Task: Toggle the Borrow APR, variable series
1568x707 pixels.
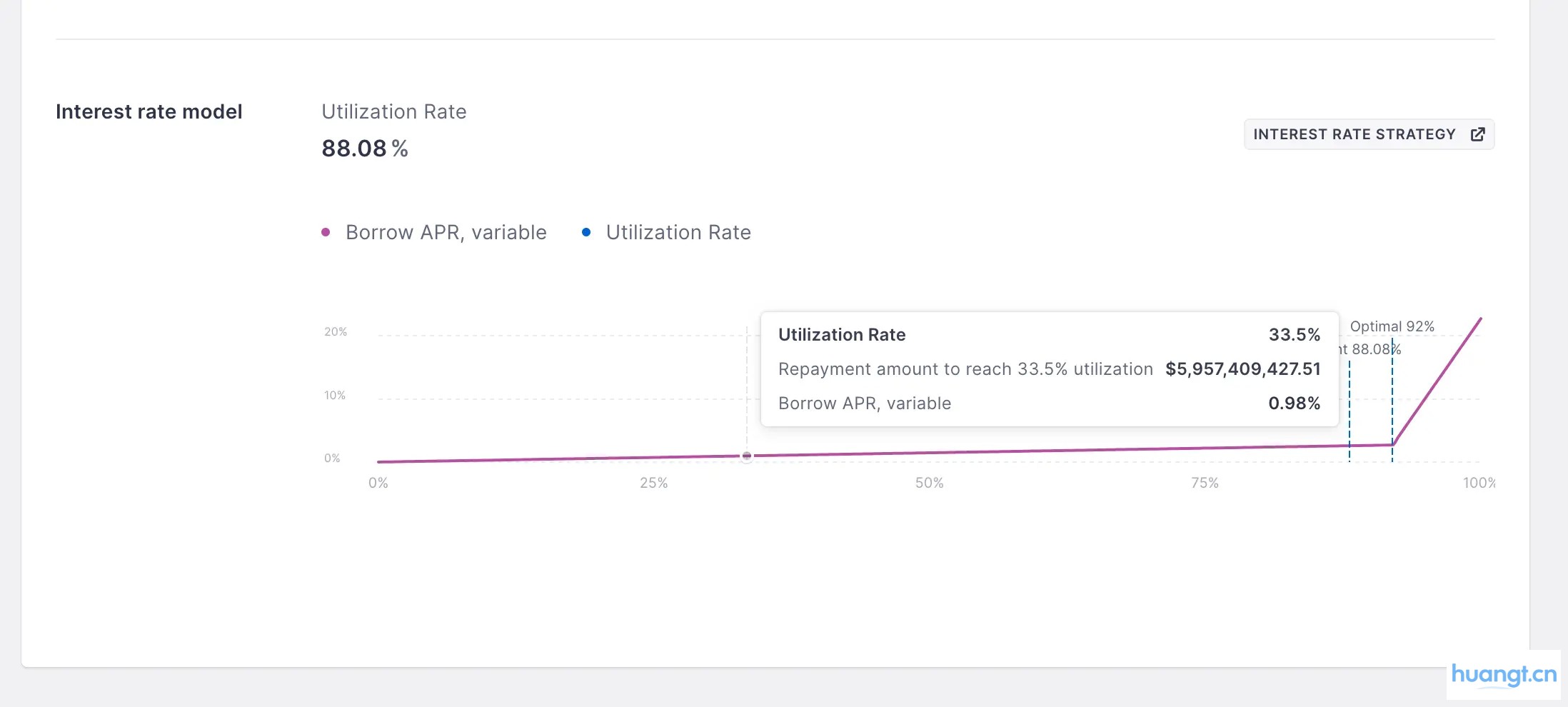Action: pos(446,231)
